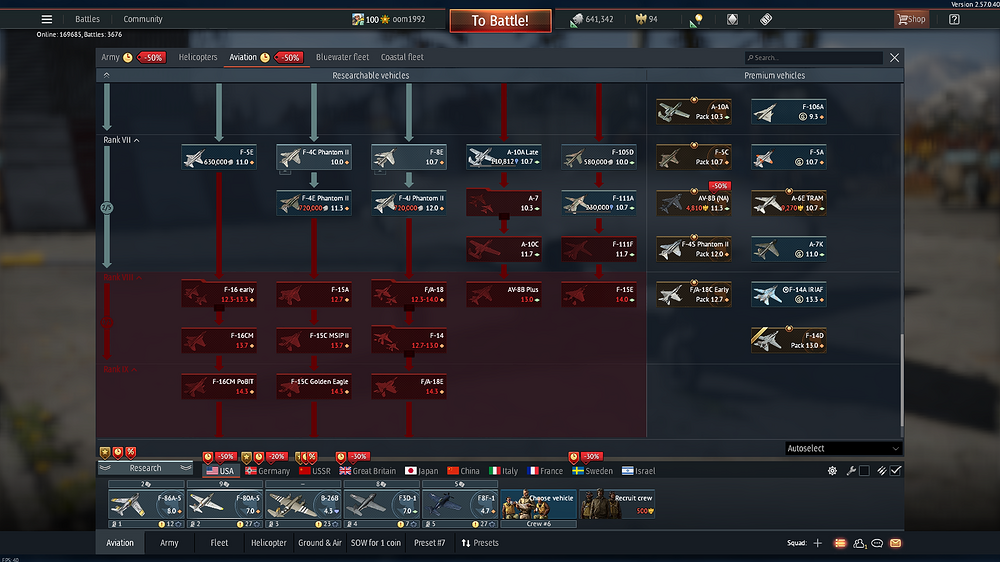Click the collapse arrow left of the Researchable vehicles header
Image resolution: width=1000 pixels, height=562 pixels.
coord(107,75)
